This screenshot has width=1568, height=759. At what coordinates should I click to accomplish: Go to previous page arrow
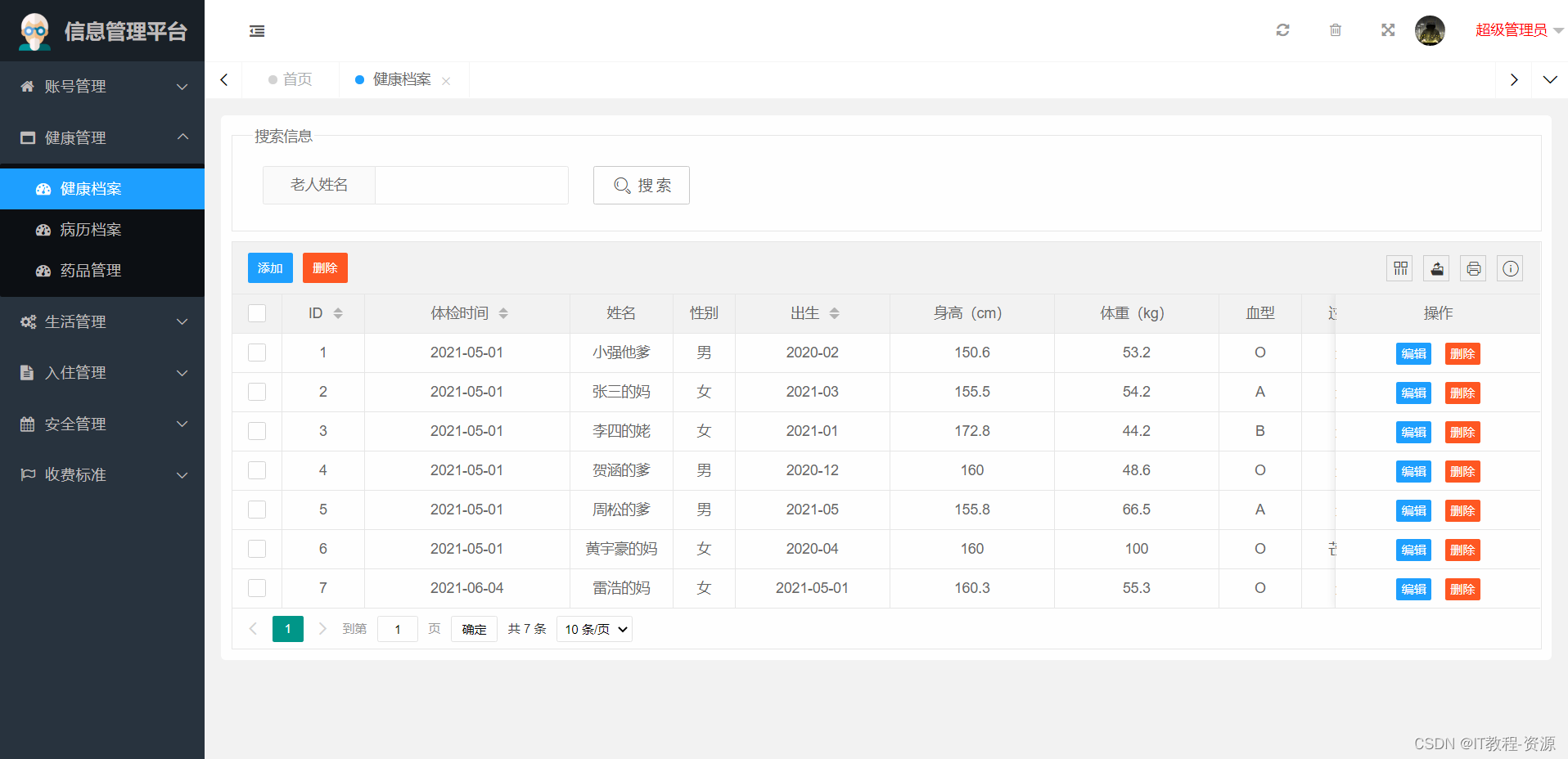click(x=253, y=628)
